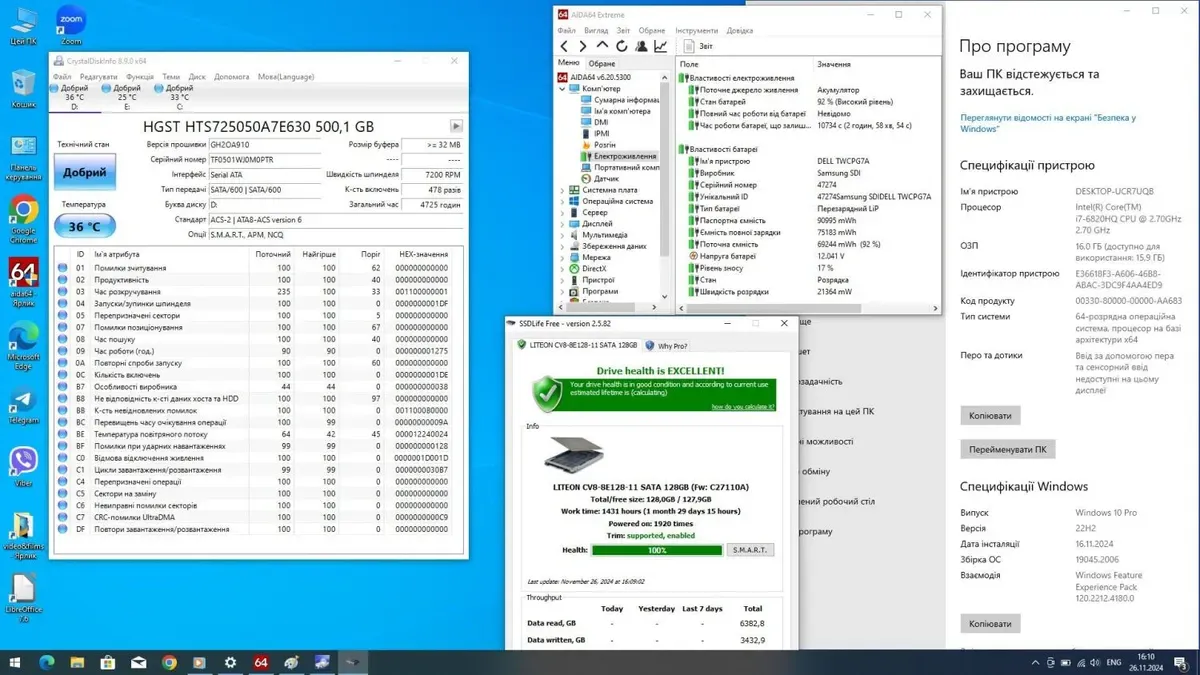This screenshot has height=675, width=1200.
Task: Click Chrome icon in the taskbar
Action: coord(169,662)
